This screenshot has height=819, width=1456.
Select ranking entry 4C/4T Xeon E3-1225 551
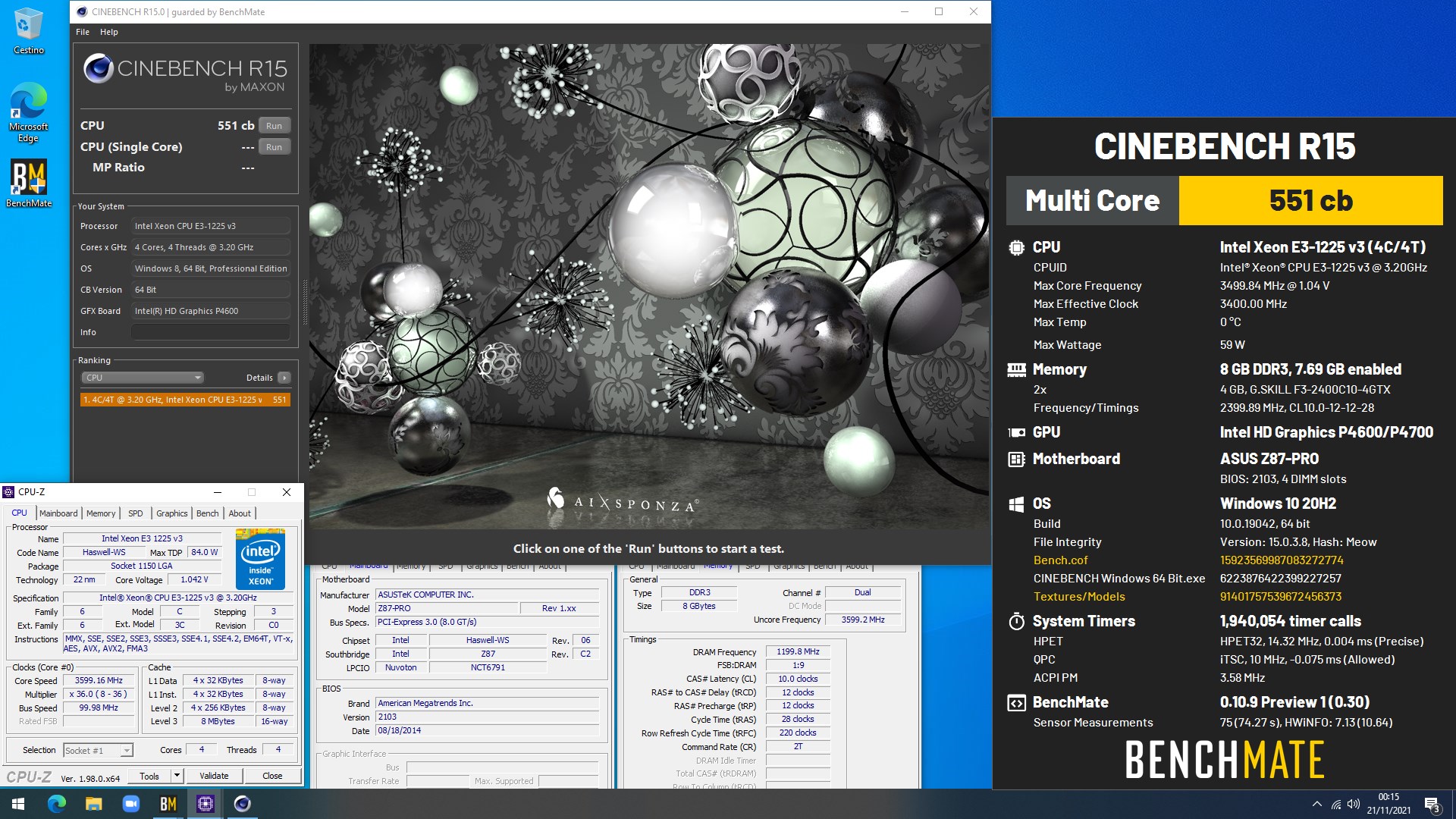point(185,400)
